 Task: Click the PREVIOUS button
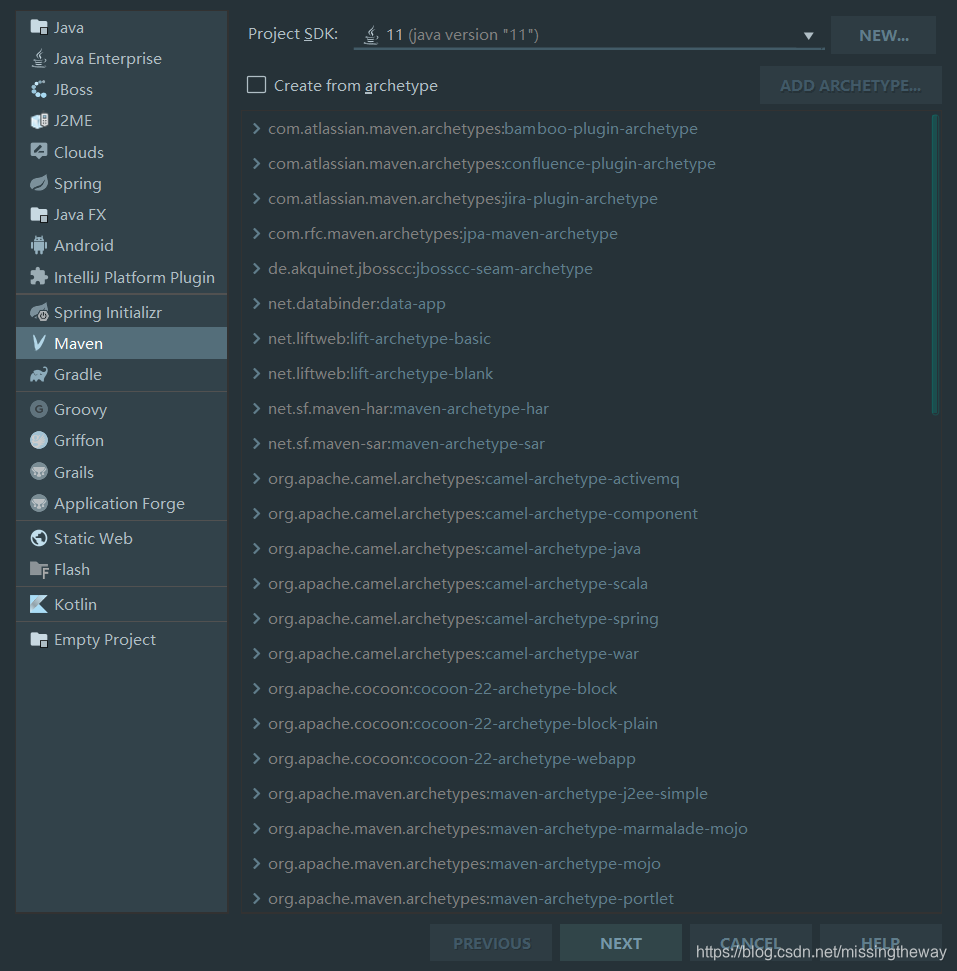click(491, 943)
